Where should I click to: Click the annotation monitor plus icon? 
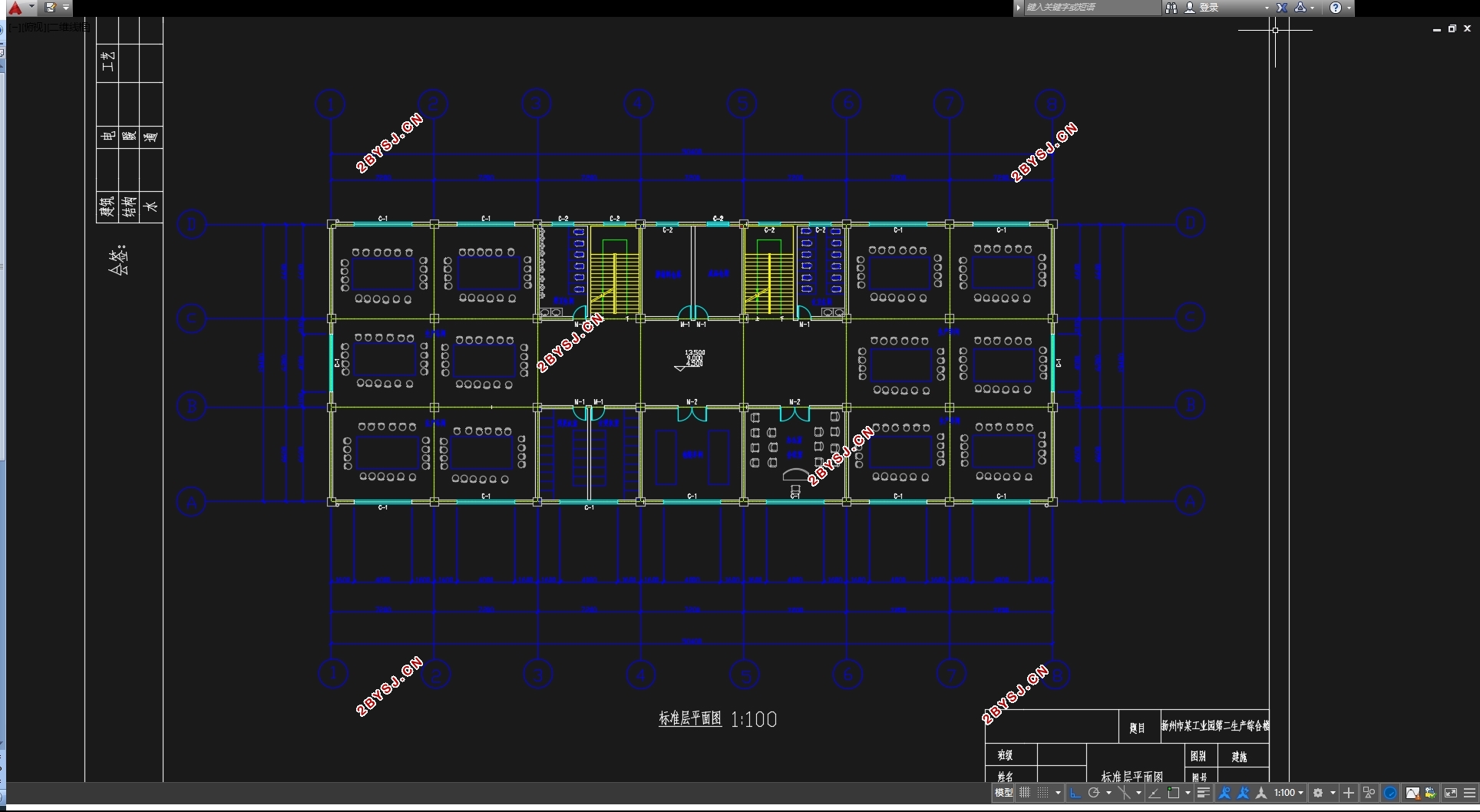click(x=1349, y=793)
